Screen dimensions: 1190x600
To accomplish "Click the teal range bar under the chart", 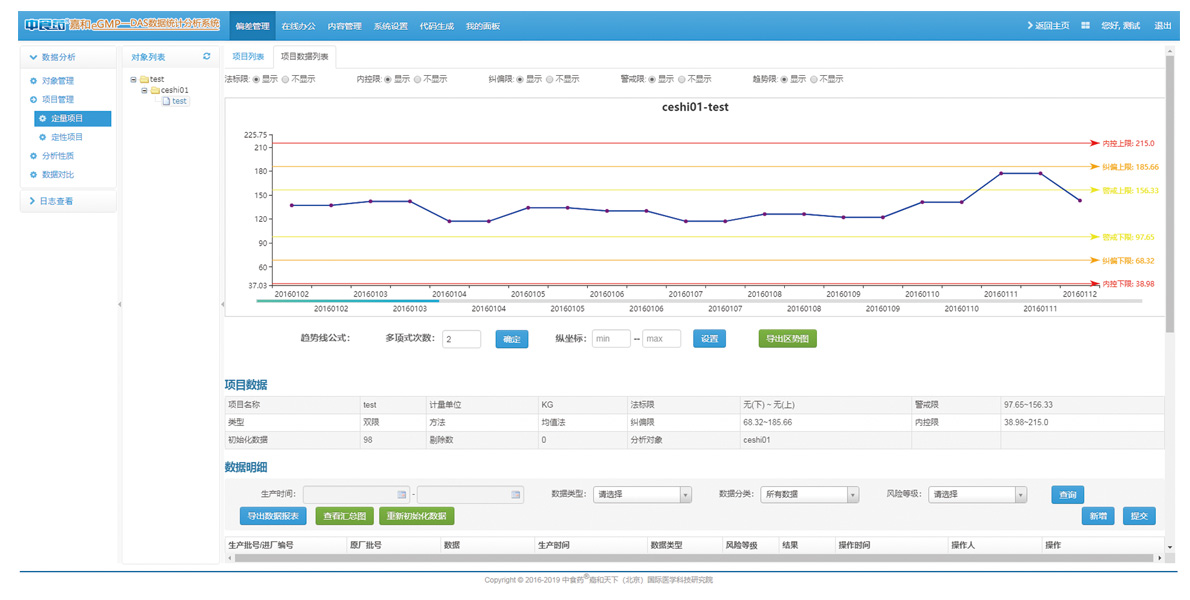I will pos(347,300).
